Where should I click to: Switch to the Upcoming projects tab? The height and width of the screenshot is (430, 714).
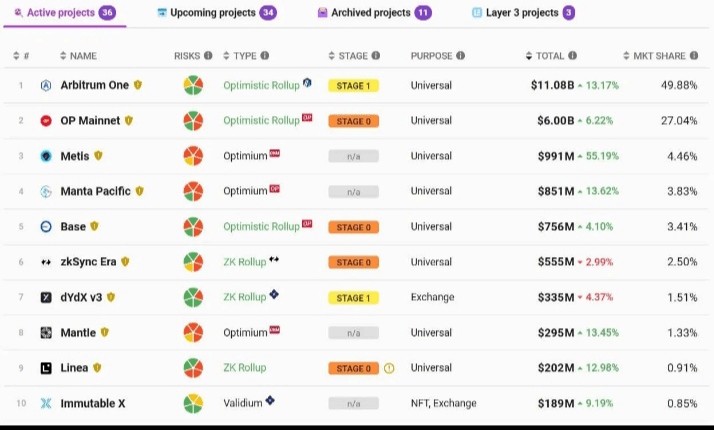click(x=217, y=13)
